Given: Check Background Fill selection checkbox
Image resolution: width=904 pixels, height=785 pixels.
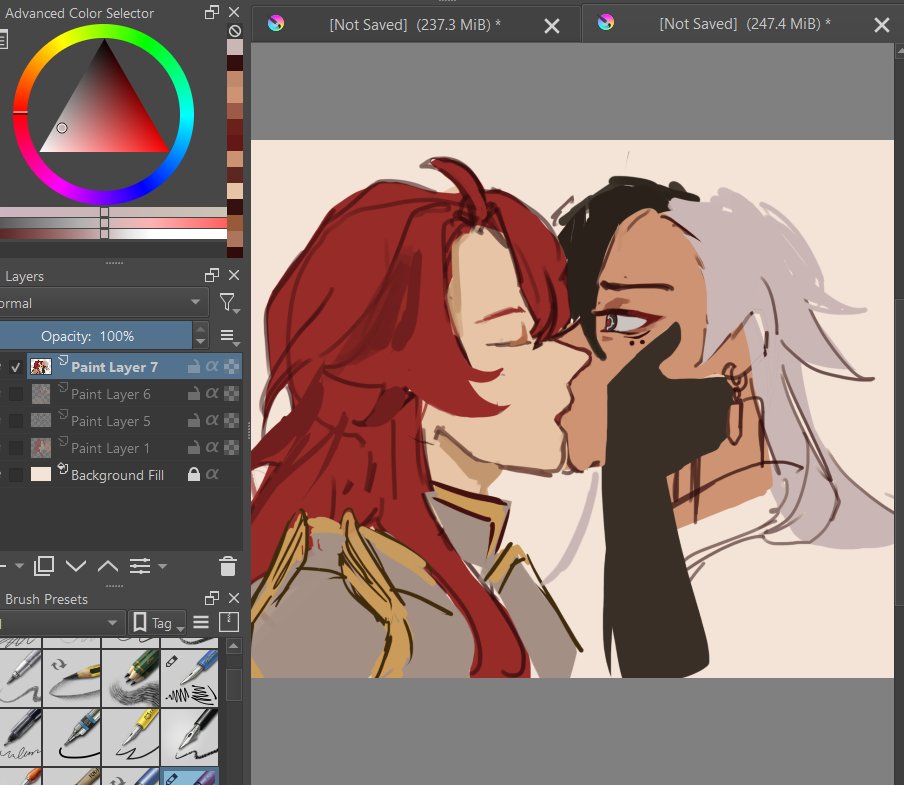Looking at the screenshot, I should (16, 475).
